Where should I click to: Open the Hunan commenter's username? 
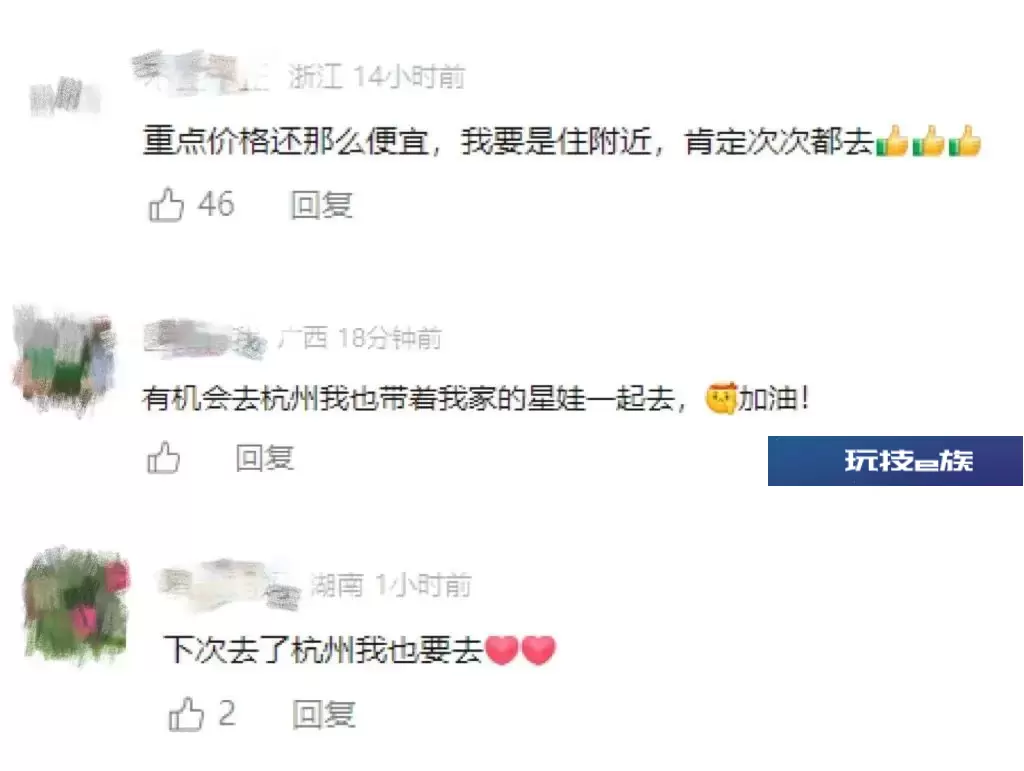pos(230,584)
